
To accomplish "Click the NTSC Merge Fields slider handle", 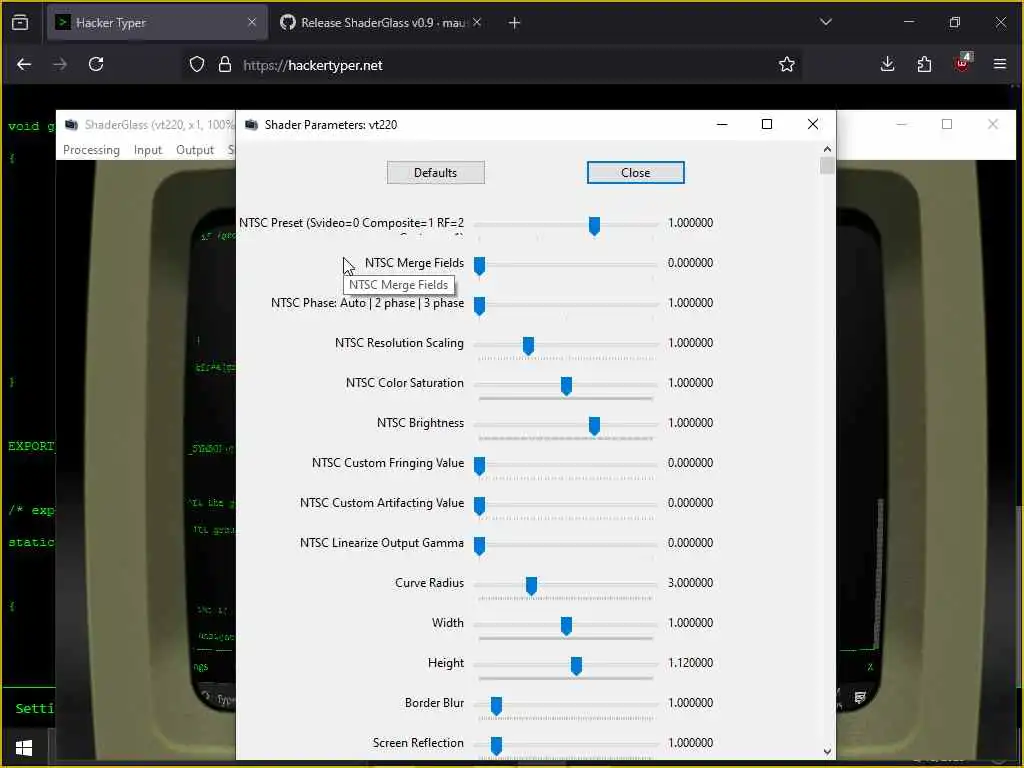I will [479, 266].
